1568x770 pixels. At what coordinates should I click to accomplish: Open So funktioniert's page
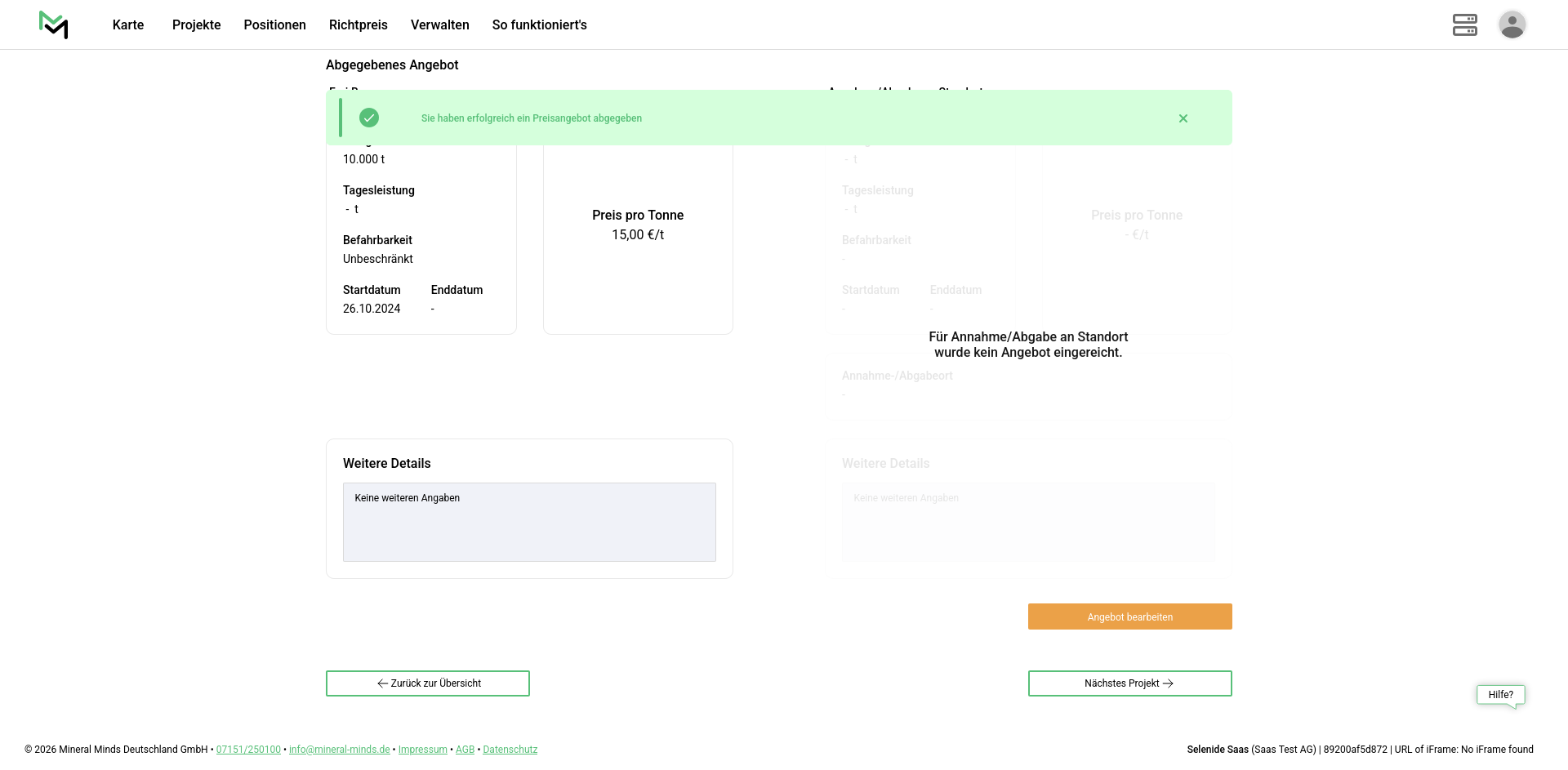[x=539, y=25]
